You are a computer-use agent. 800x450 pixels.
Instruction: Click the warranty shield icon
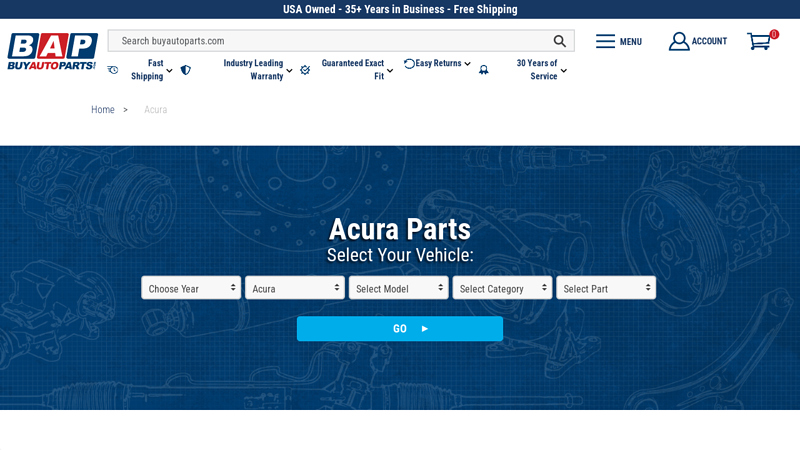186,70
